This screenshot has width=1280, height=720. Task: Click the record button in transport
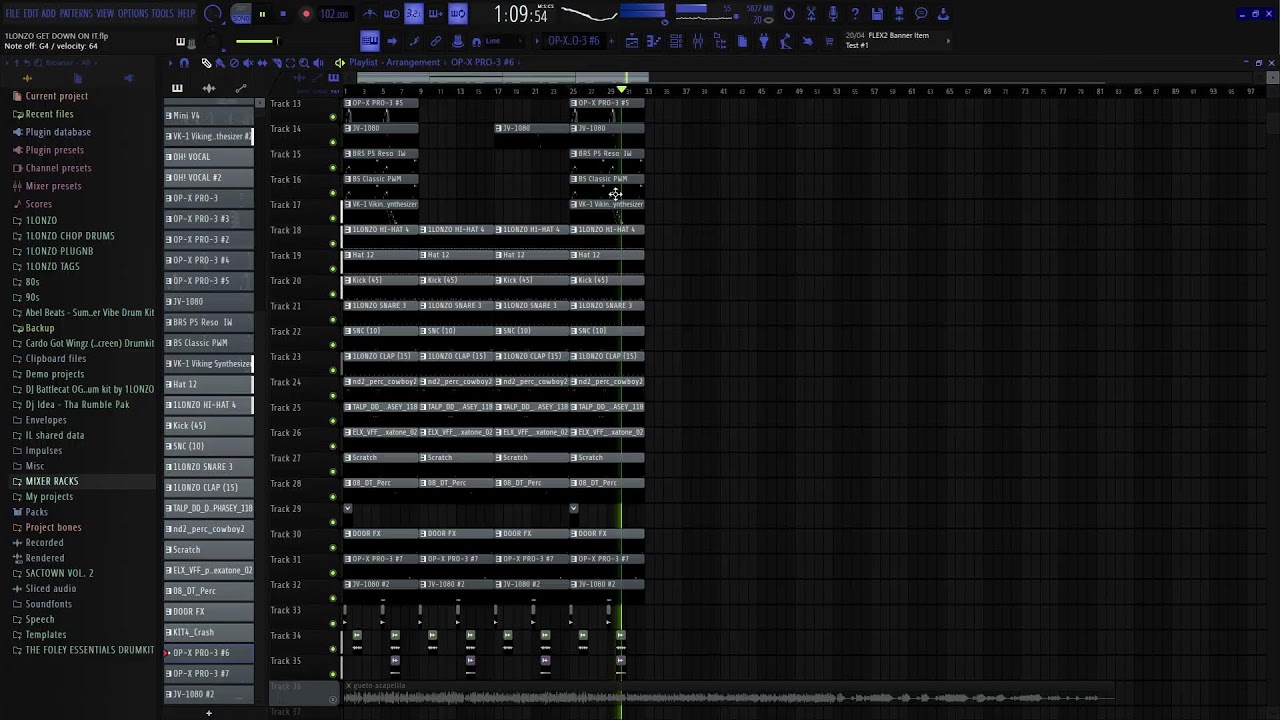pyautogui.click(x=306, y=14)
